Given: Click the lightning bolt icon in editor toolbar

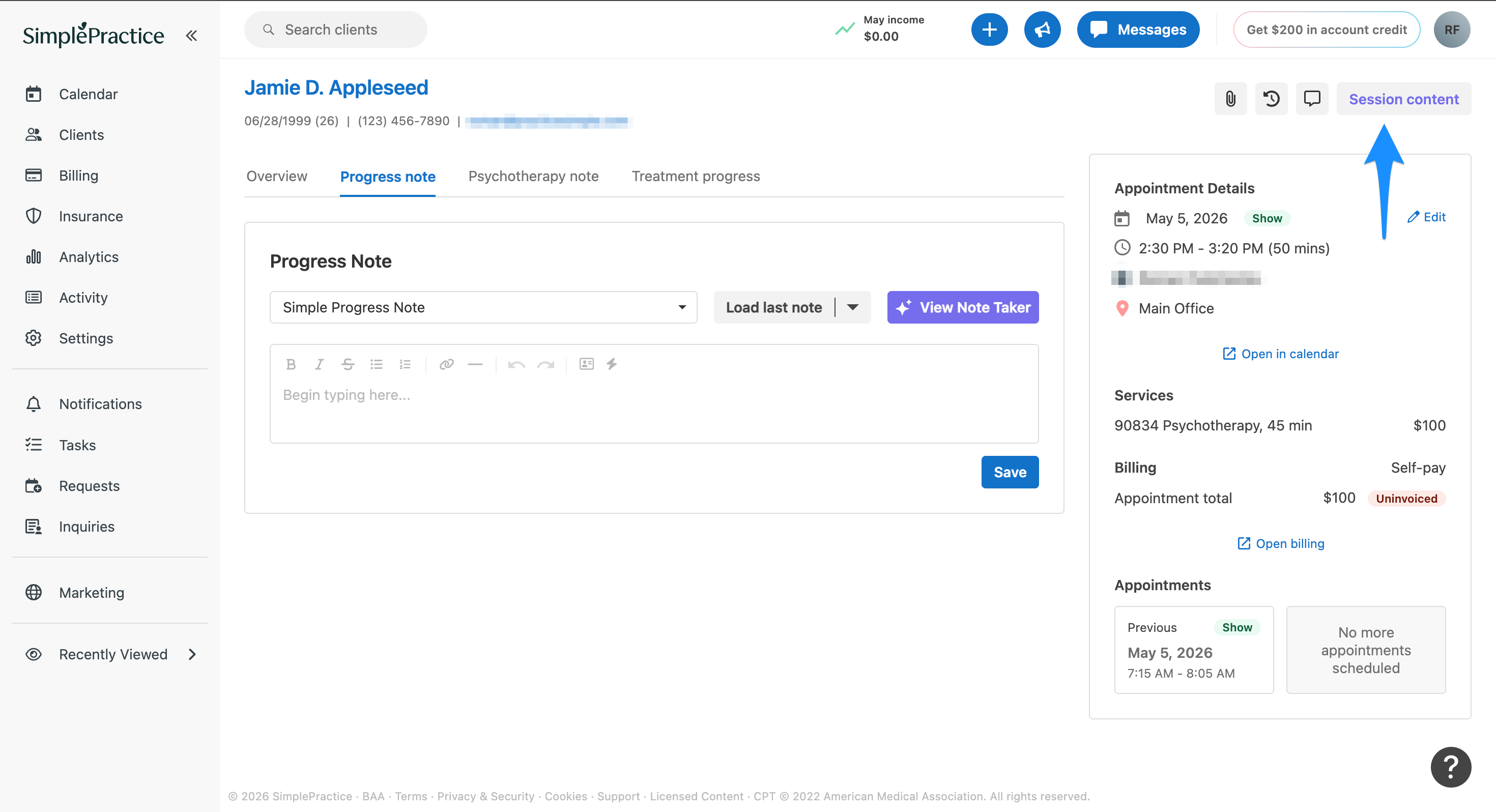Looking at the screenshot, I should [x=612, y=364].
